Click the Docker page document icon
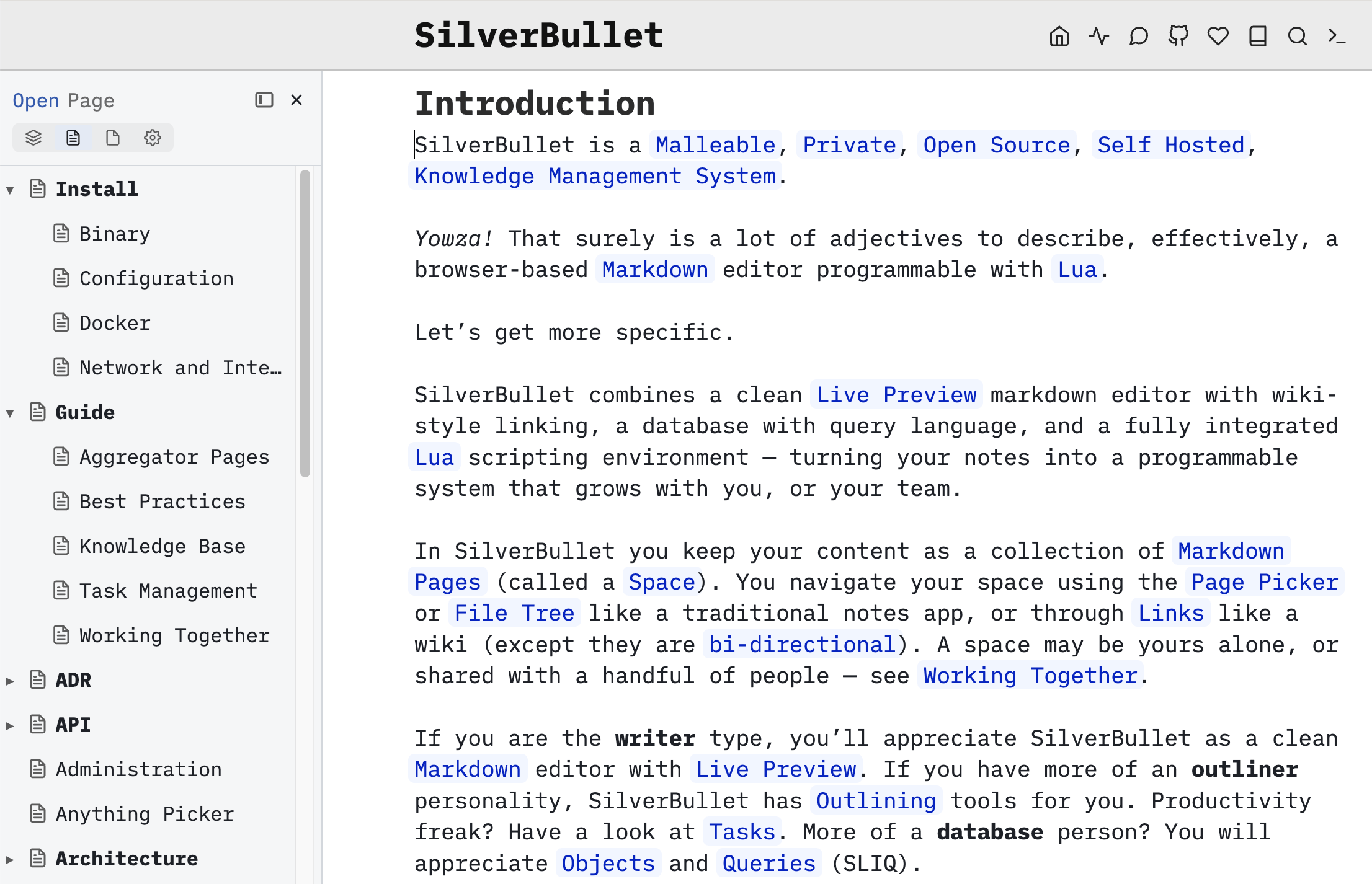The height and width of the screenshot is (884, 1372). pyautogui.click(x=61, y=322)
